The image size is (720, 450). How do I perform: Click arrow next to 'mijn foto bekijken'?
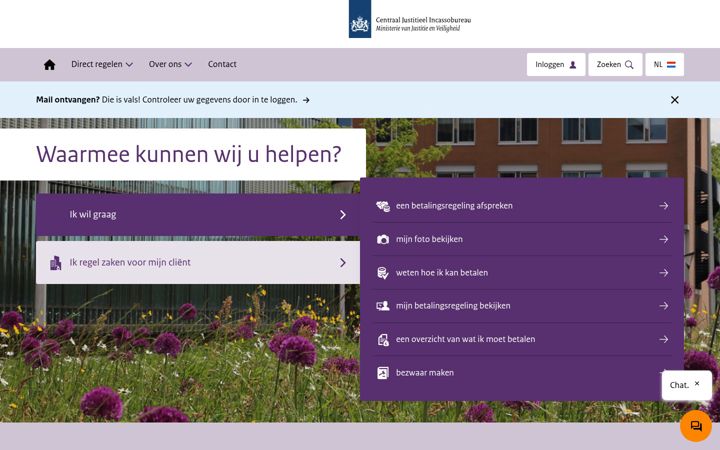tap(664, 239)
